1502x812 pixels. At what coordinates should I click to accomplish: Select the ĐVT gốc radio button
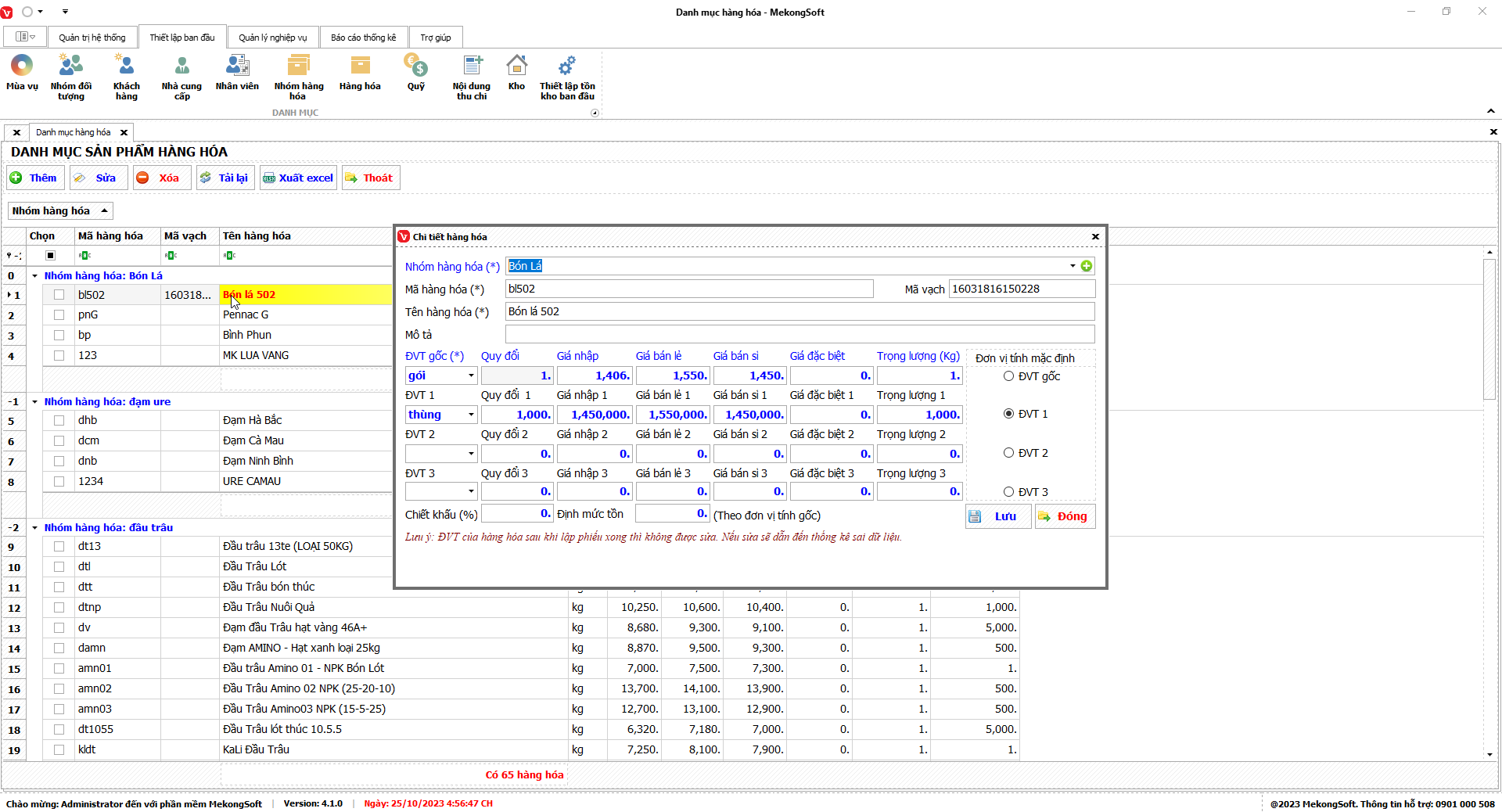[1008, 376]
